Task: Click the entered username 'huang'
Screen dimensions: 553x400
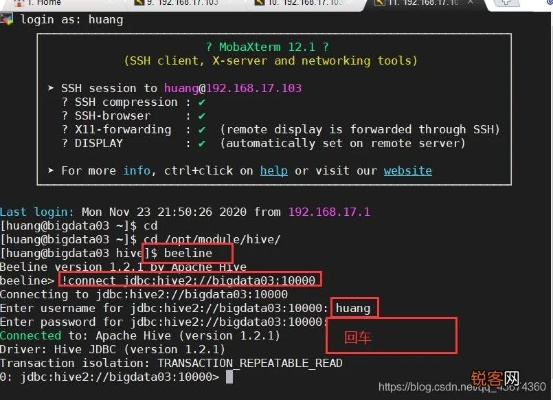Action: [353, 308]
